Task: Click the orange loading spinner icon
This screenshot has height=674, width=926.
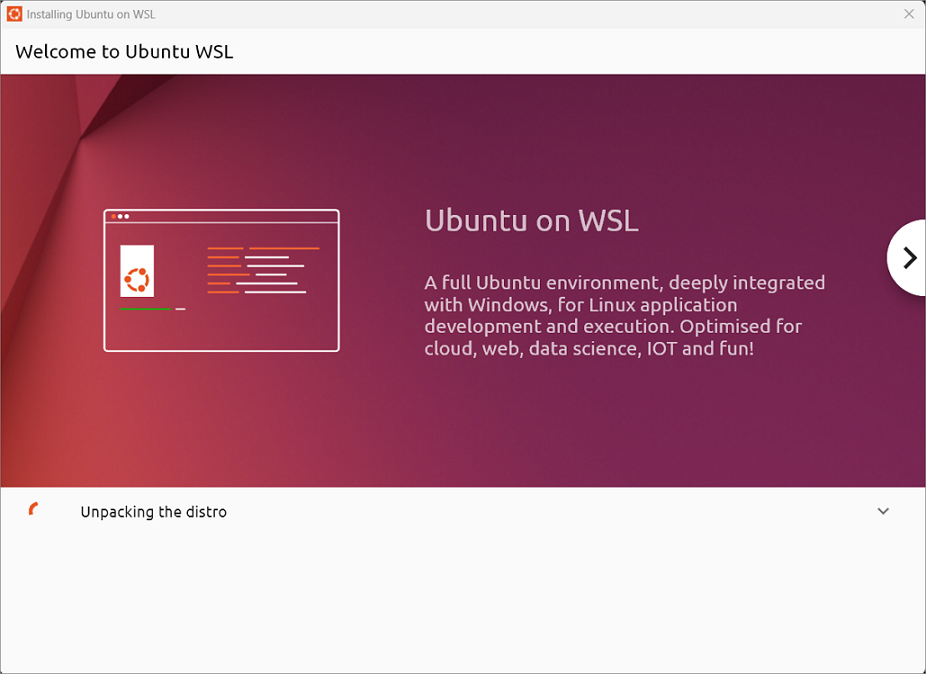Action: tap(34, 509)
